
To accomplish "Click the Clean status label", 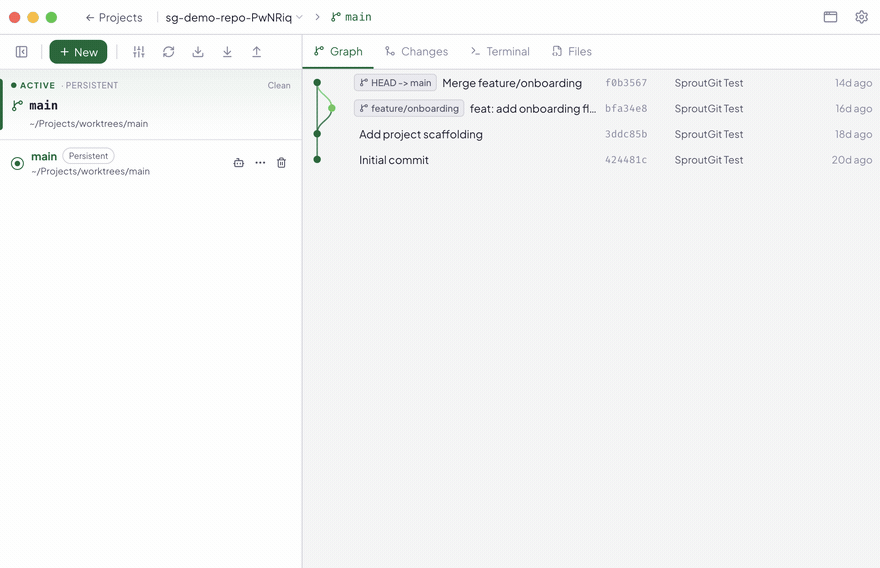I will (279, 85).
